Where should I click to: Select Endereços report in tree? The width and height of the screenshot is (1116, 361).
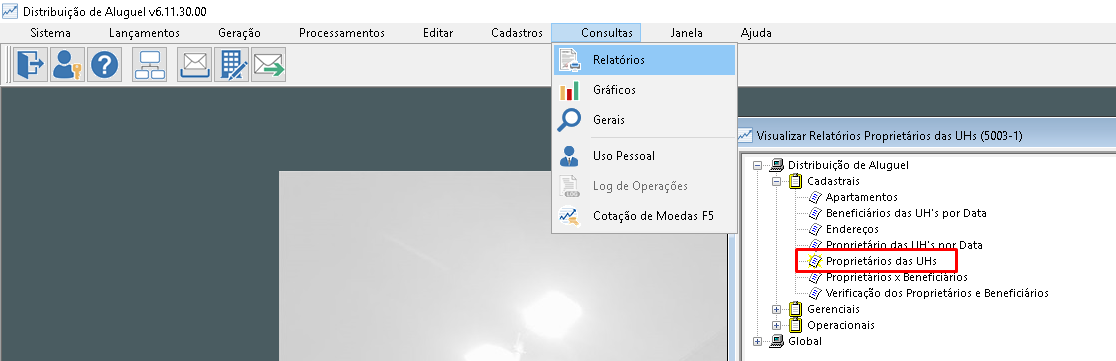pos(852,229)
